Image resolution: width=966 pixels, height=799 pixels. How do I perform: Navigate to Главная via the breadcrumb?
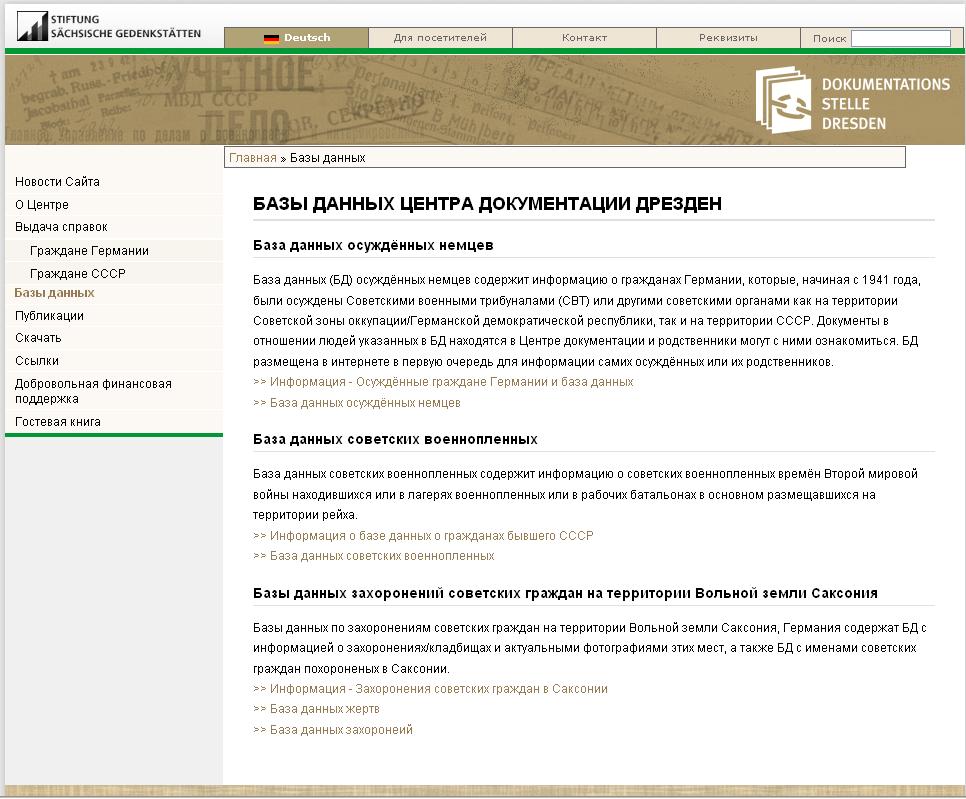point(252,157)
